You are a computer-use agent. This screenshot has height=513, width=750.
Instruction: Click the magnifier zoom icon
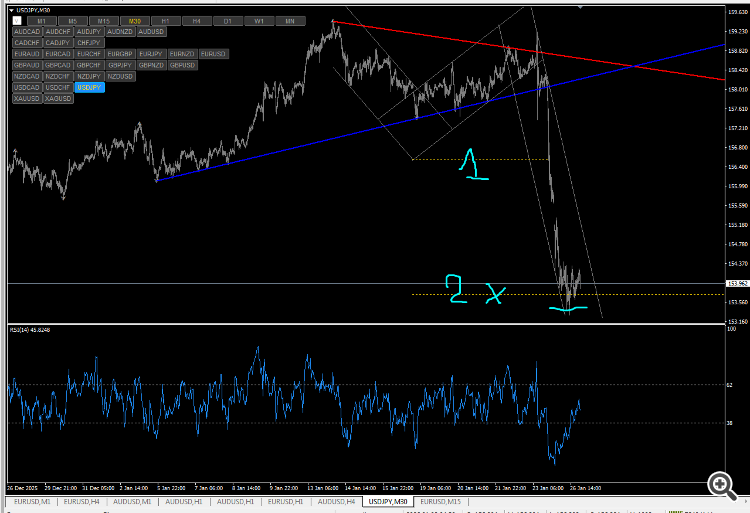pos(722,486)
